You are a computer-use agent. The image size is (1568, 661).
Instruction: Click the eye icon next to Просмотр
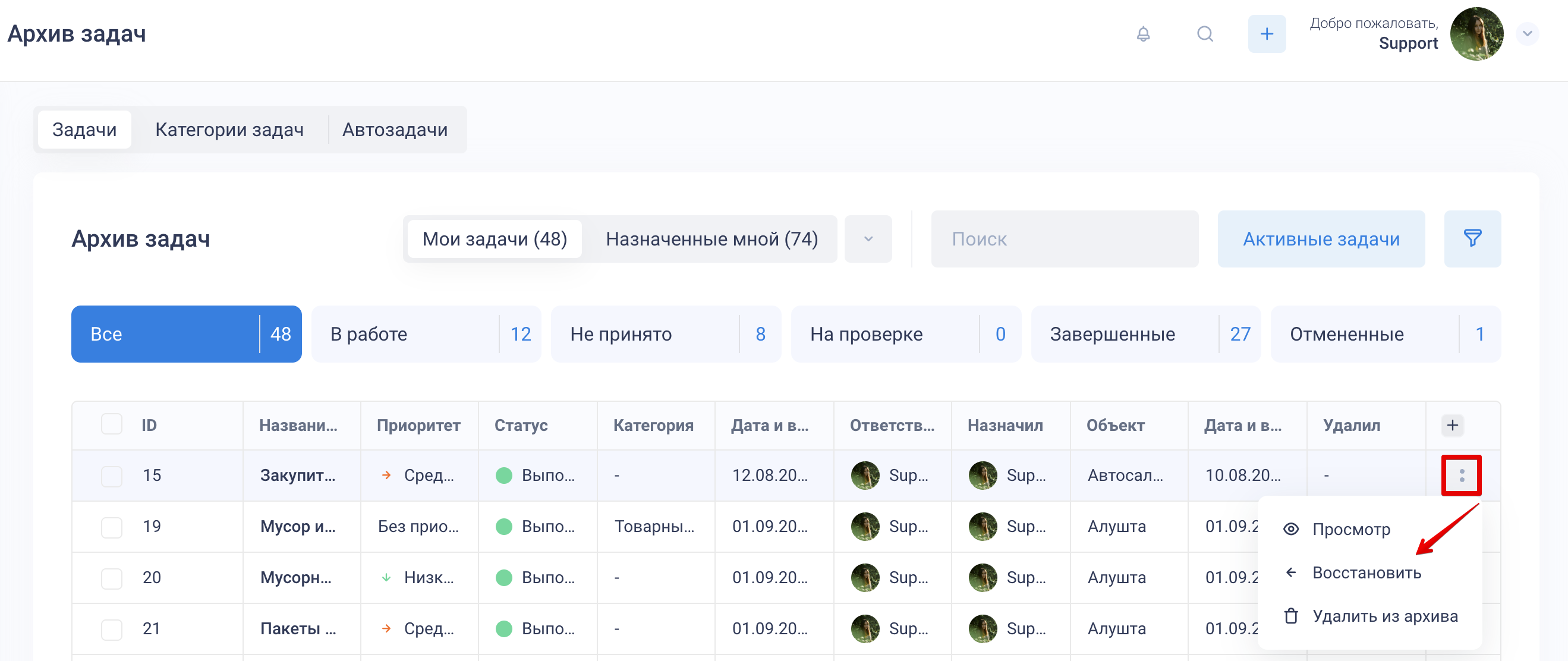point(1290,529)
